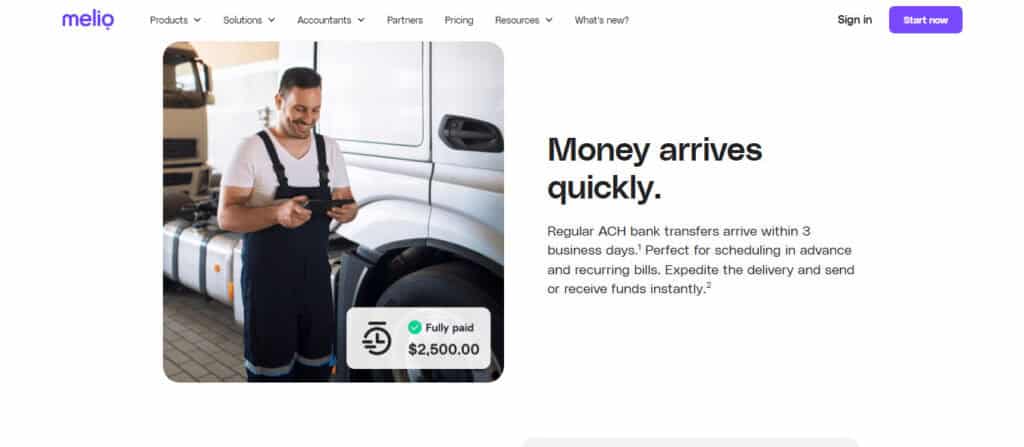This screenshot has height=447, width=1024.
Task: Click the $2,500.00 Fully paid card
Action: coord(419,338)
